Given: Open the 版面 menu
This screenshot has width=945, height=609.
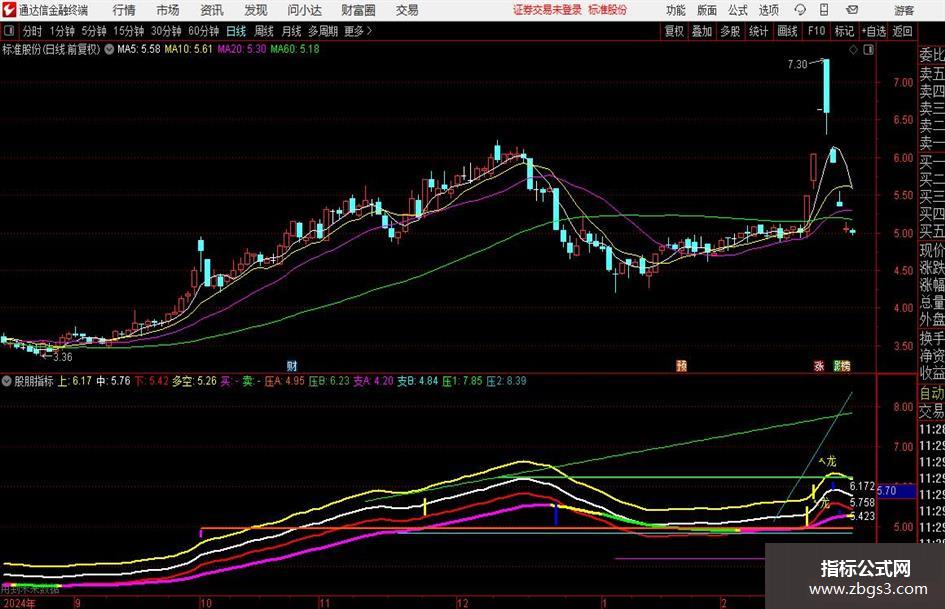Looking at the screenshot, I should pos(707,10).
